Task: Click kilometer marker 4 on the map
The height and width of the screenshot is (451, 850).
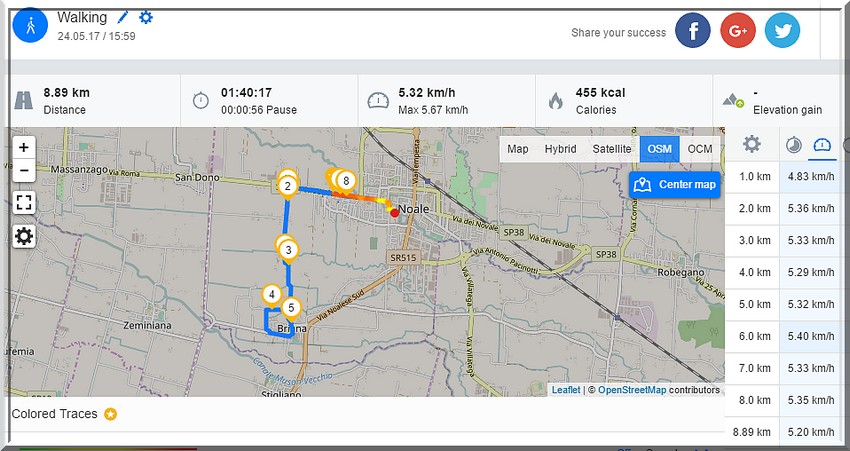Action: click(x=272, y=295)
